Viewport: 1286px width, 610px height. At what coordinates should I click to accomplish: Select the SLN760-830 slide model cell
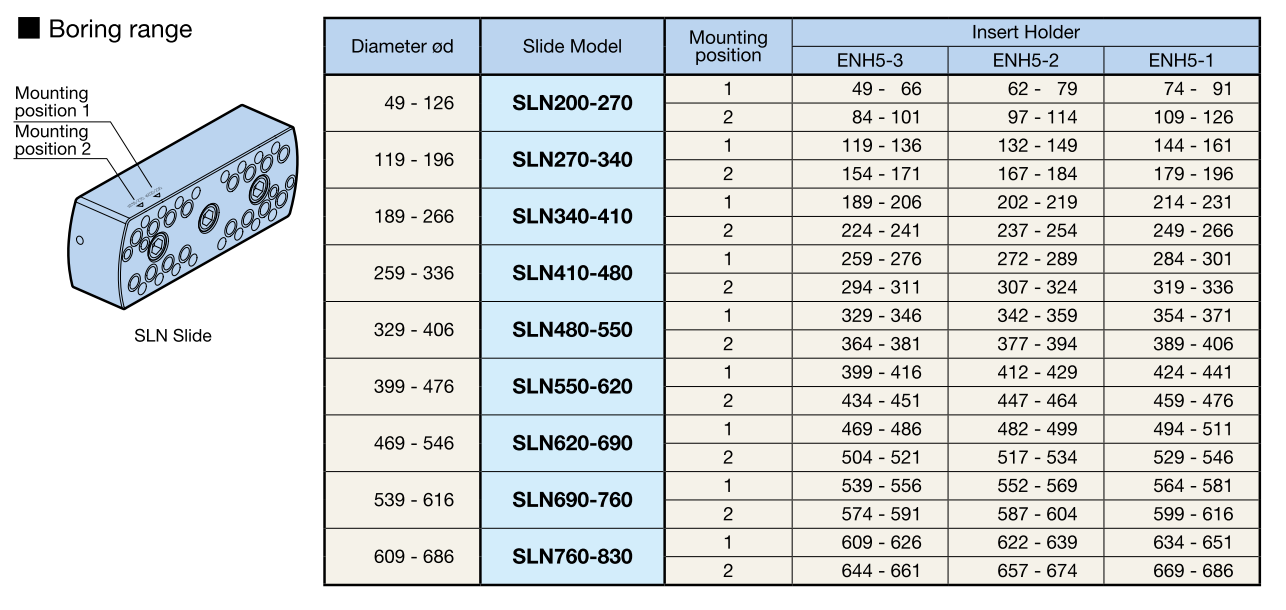[x=572, y=557]
